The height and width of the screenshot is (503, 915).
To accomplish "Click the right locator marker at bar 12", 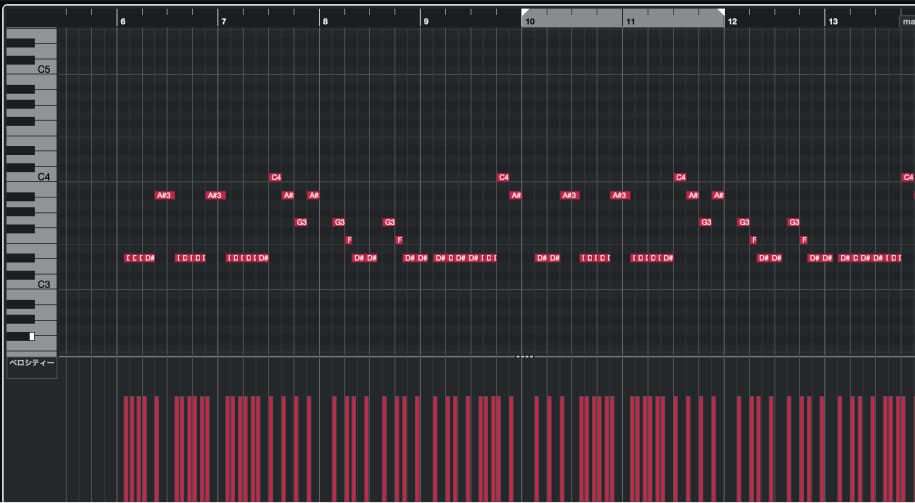I will (x=720, y=13).
